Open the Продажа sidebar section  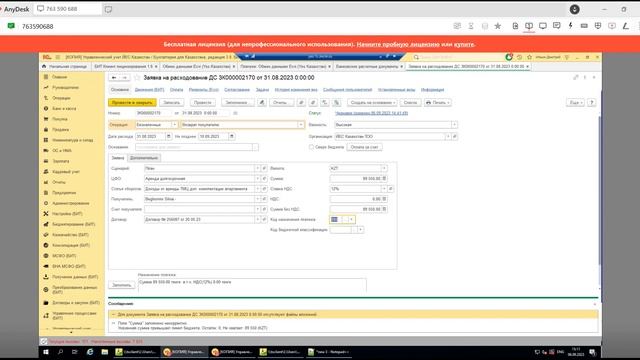point(60,129)
